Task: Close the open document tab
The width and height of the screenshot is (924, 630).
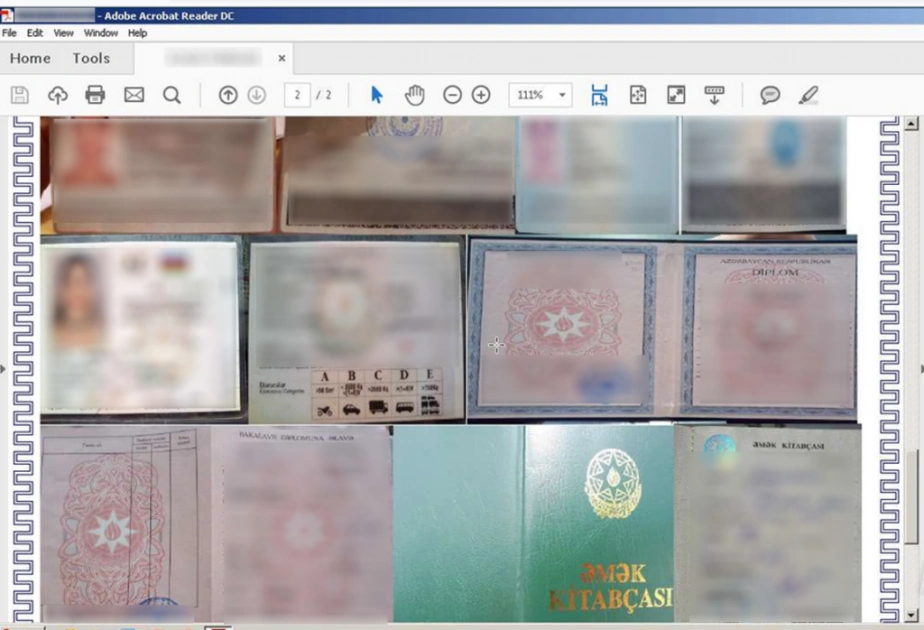Action: click(282, 58)
